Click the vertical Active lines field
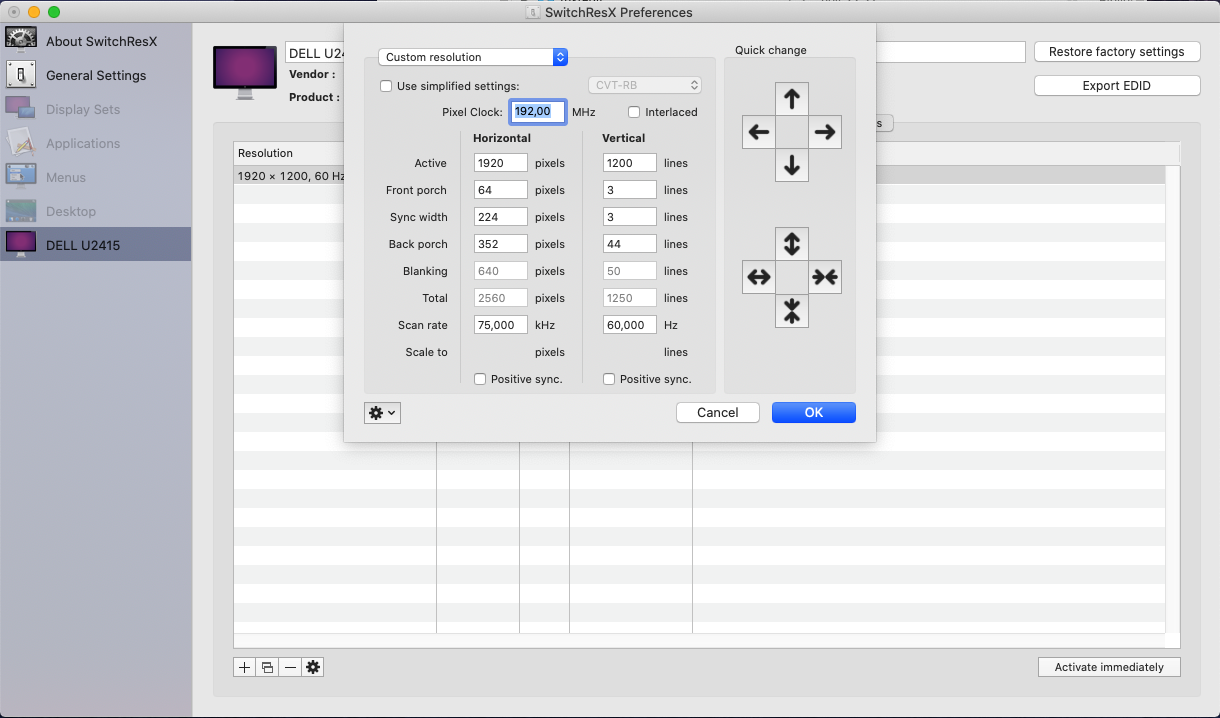Viewport: 1220px width, 718px height. point(630,163)
